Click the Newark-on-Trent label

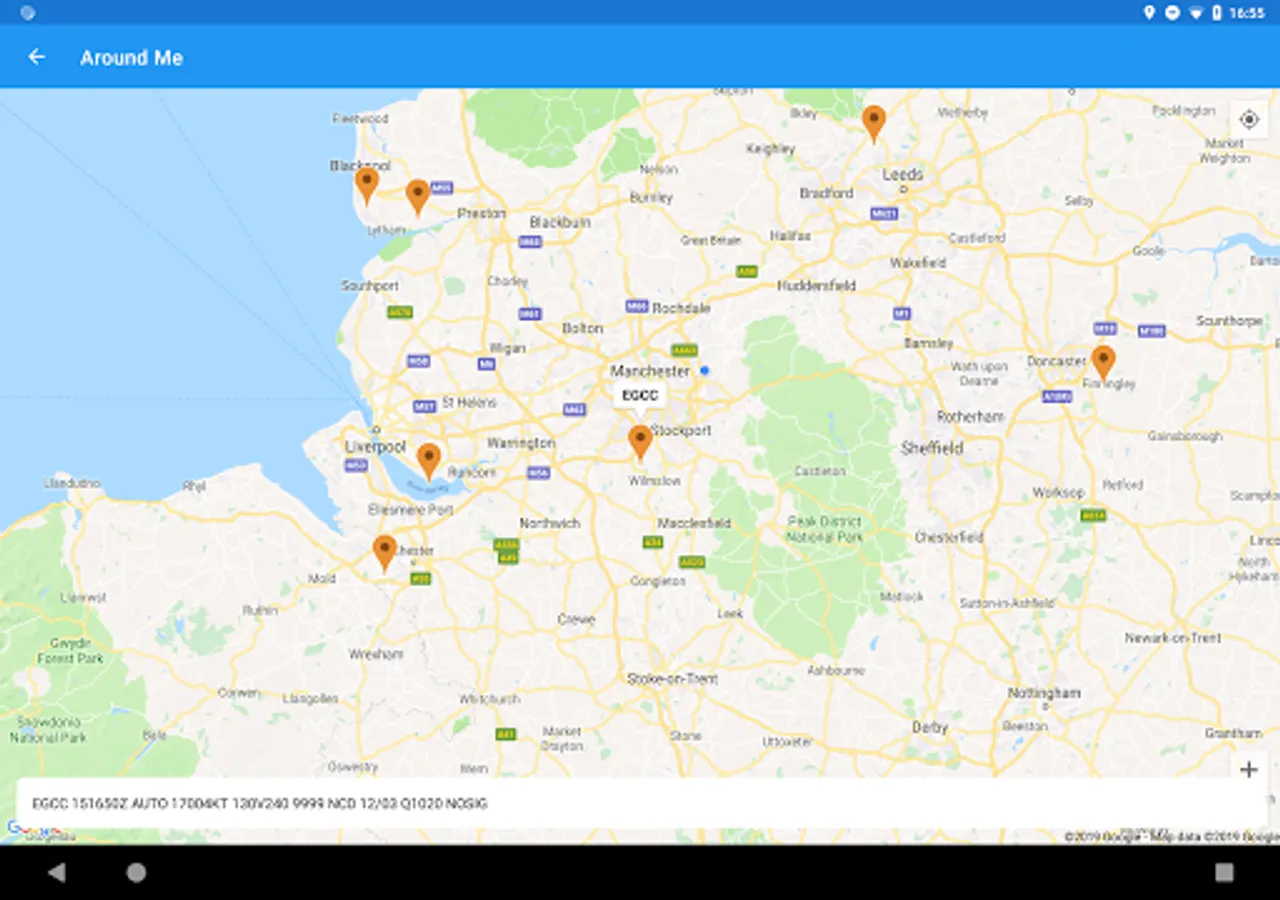point(1173,637)
